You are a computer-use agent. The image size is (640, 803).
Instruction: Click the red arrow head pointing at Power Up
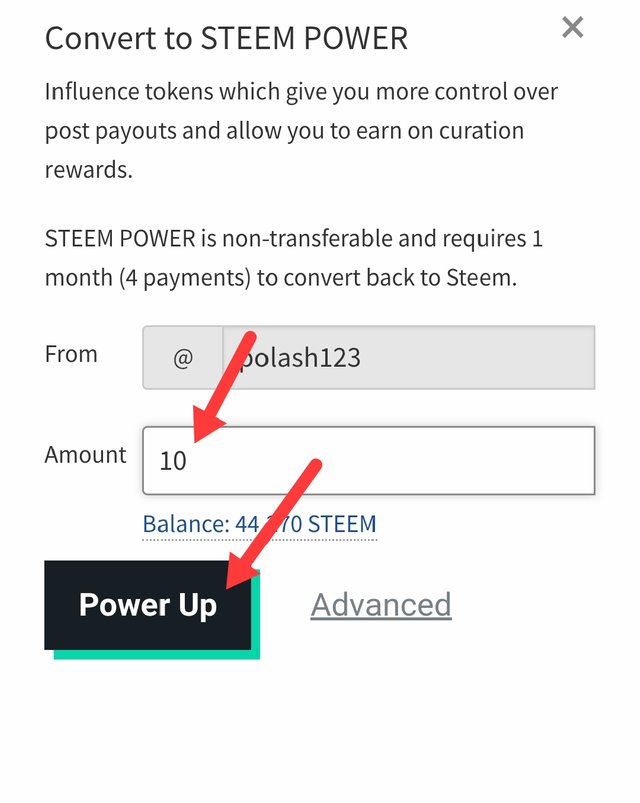236,579
